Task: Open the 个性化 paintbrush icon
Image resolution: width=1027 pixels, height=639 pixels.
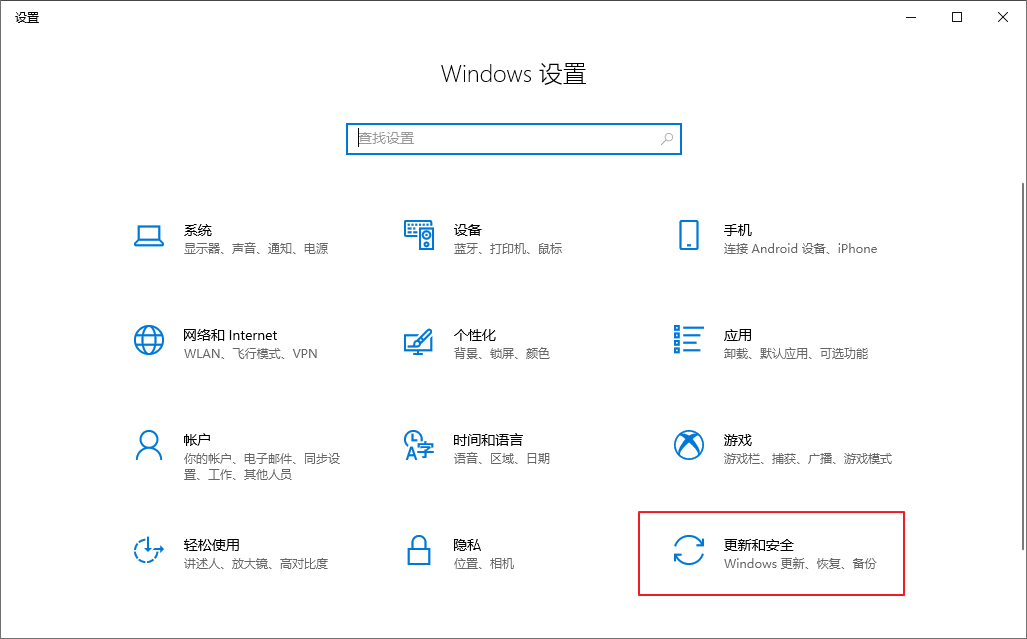Action: pyautogui.click(x=419, y=341)
